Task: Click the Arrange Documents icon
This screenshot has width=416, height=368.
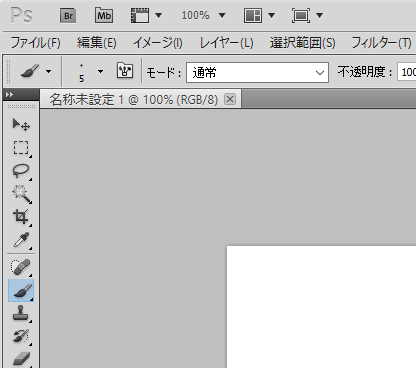Action: [253, 16]
